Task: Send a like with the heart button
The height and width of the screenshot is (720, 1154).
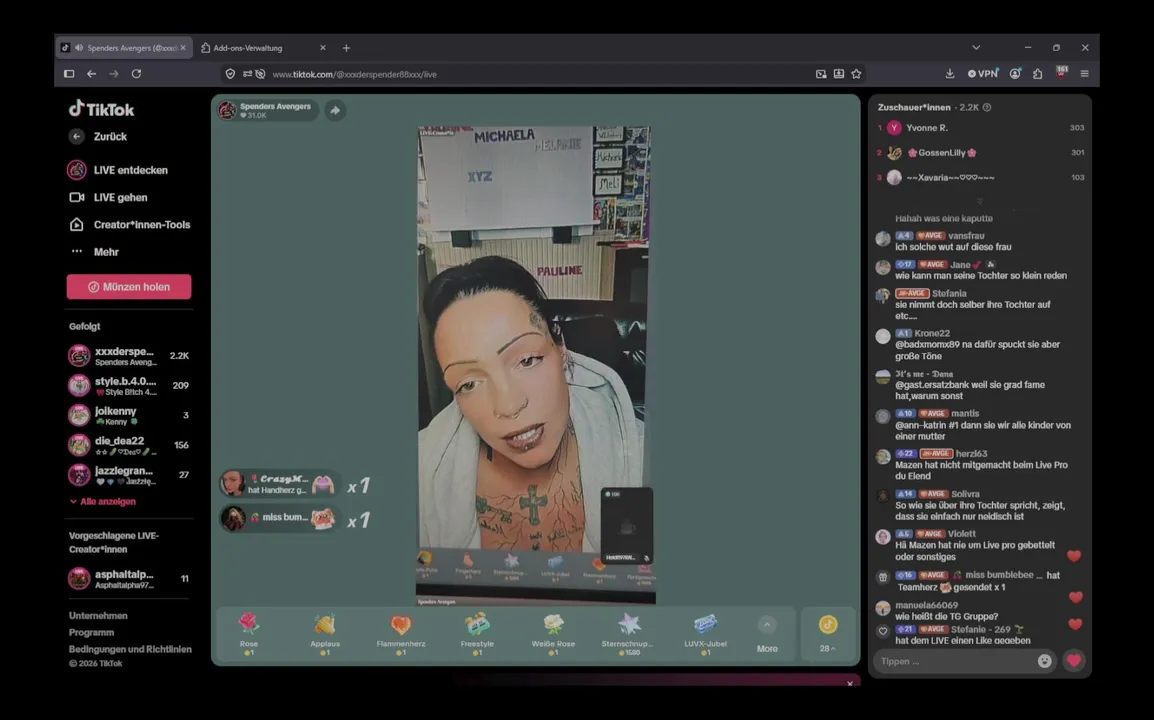Action: [1074, 660]
